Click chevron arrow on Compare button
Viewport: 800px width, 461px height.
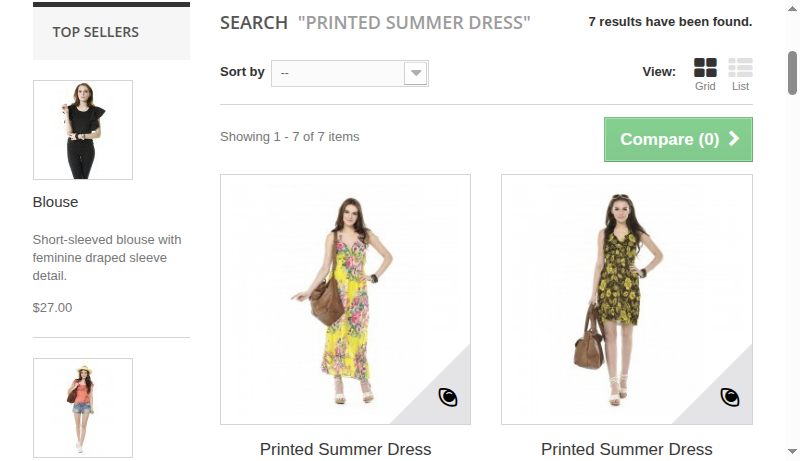(734, 139)
